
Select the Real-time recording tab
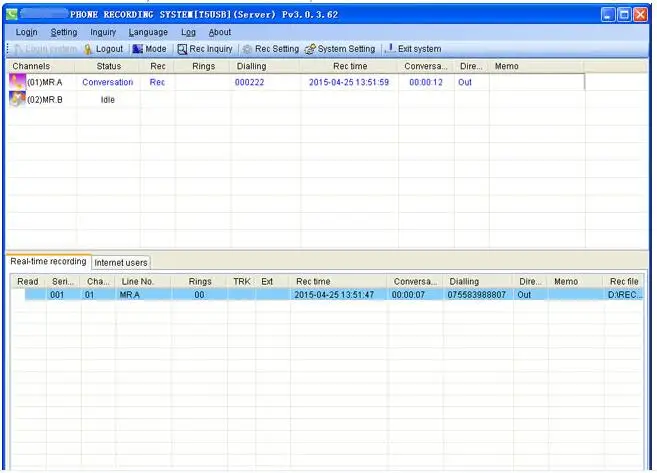click(x=48, y=261)
